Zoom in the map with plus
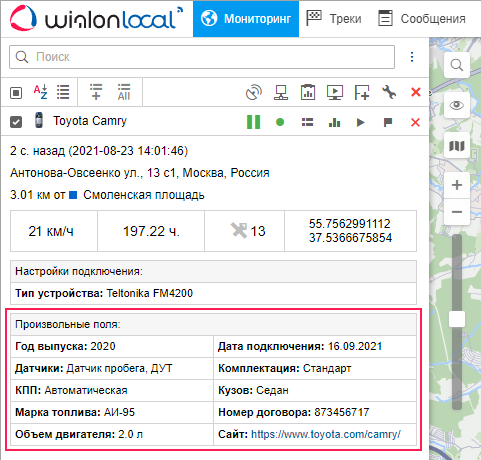 457,185
